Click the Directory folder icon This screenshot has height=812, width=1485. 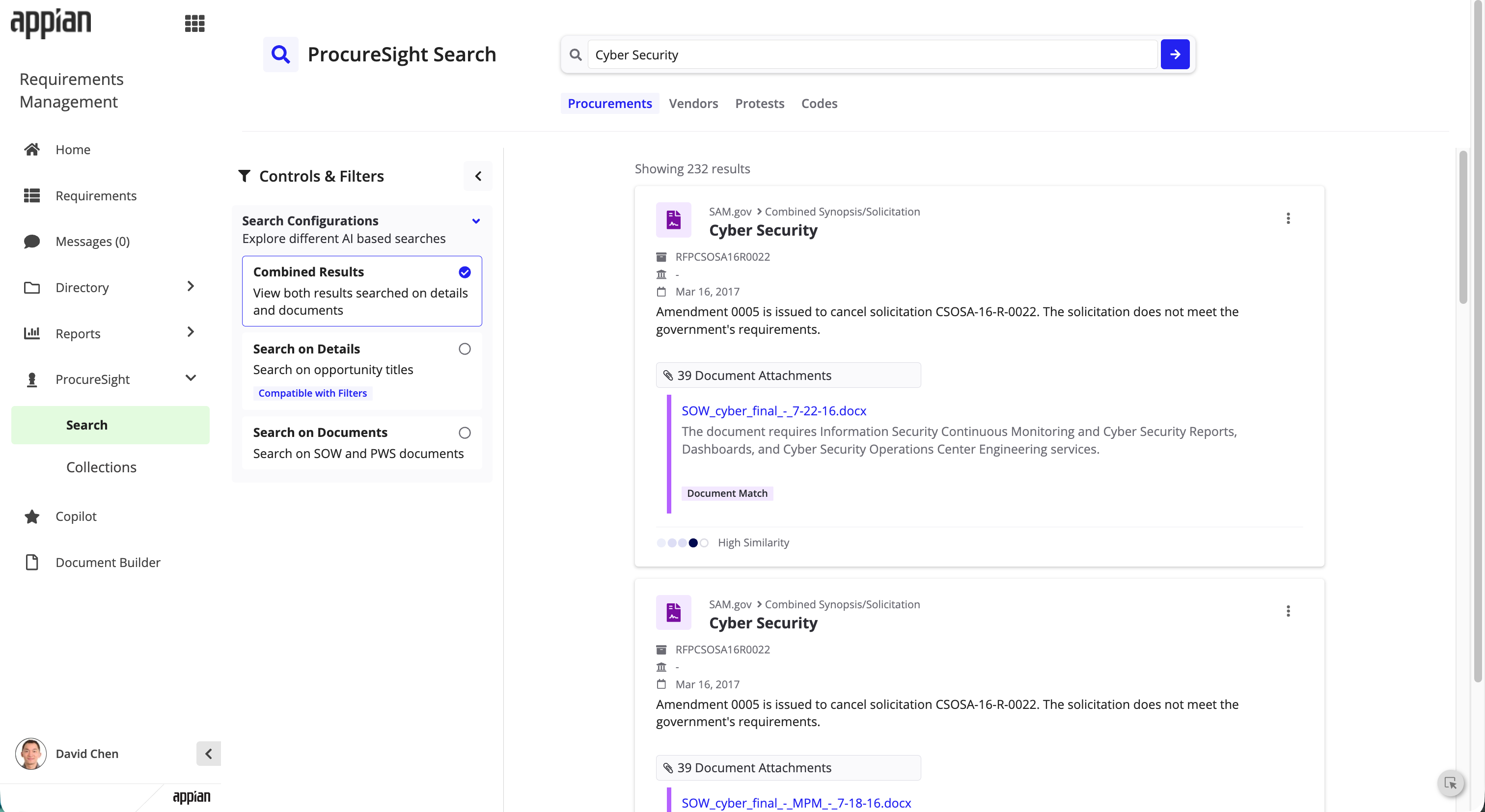(x=32, y=287)
